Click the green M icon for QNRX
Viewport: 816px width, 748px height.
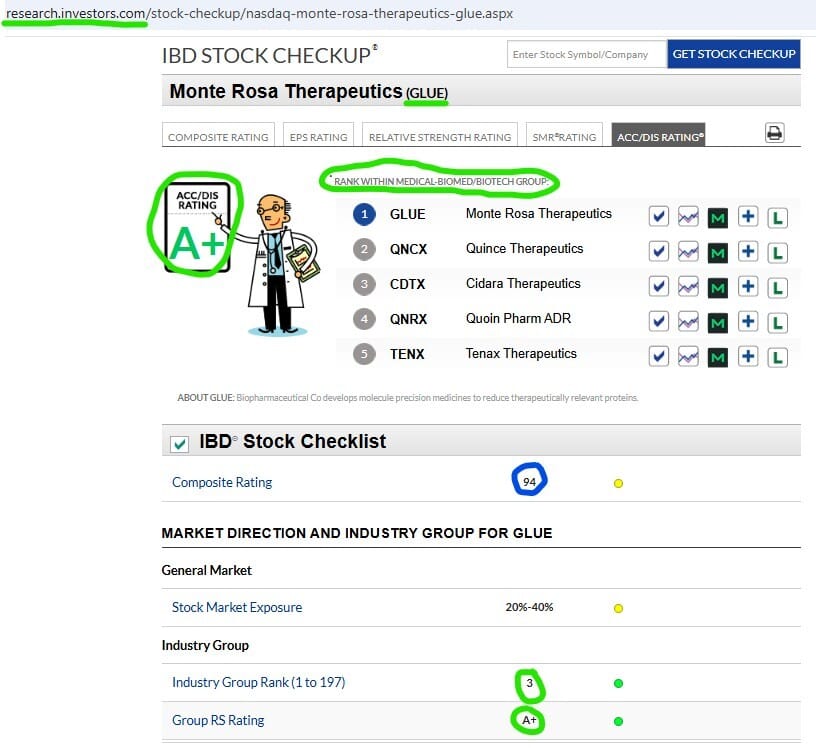718,323
